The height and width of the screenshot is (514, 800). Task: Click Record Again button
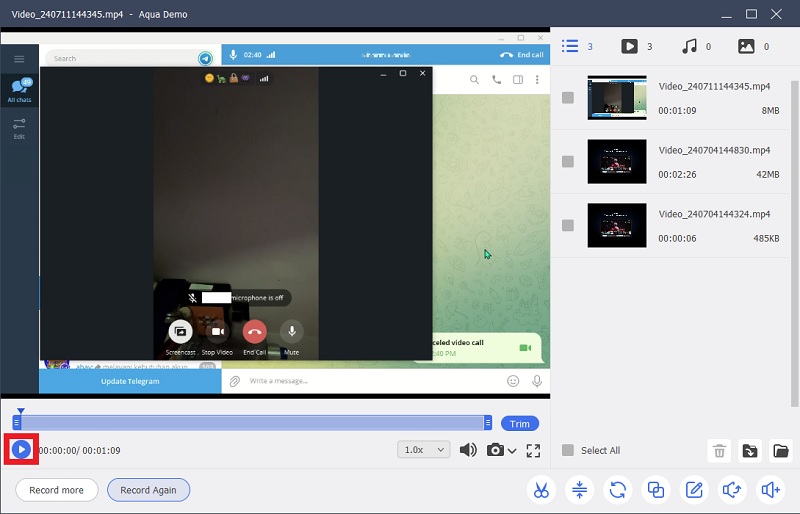coord(148,490)
